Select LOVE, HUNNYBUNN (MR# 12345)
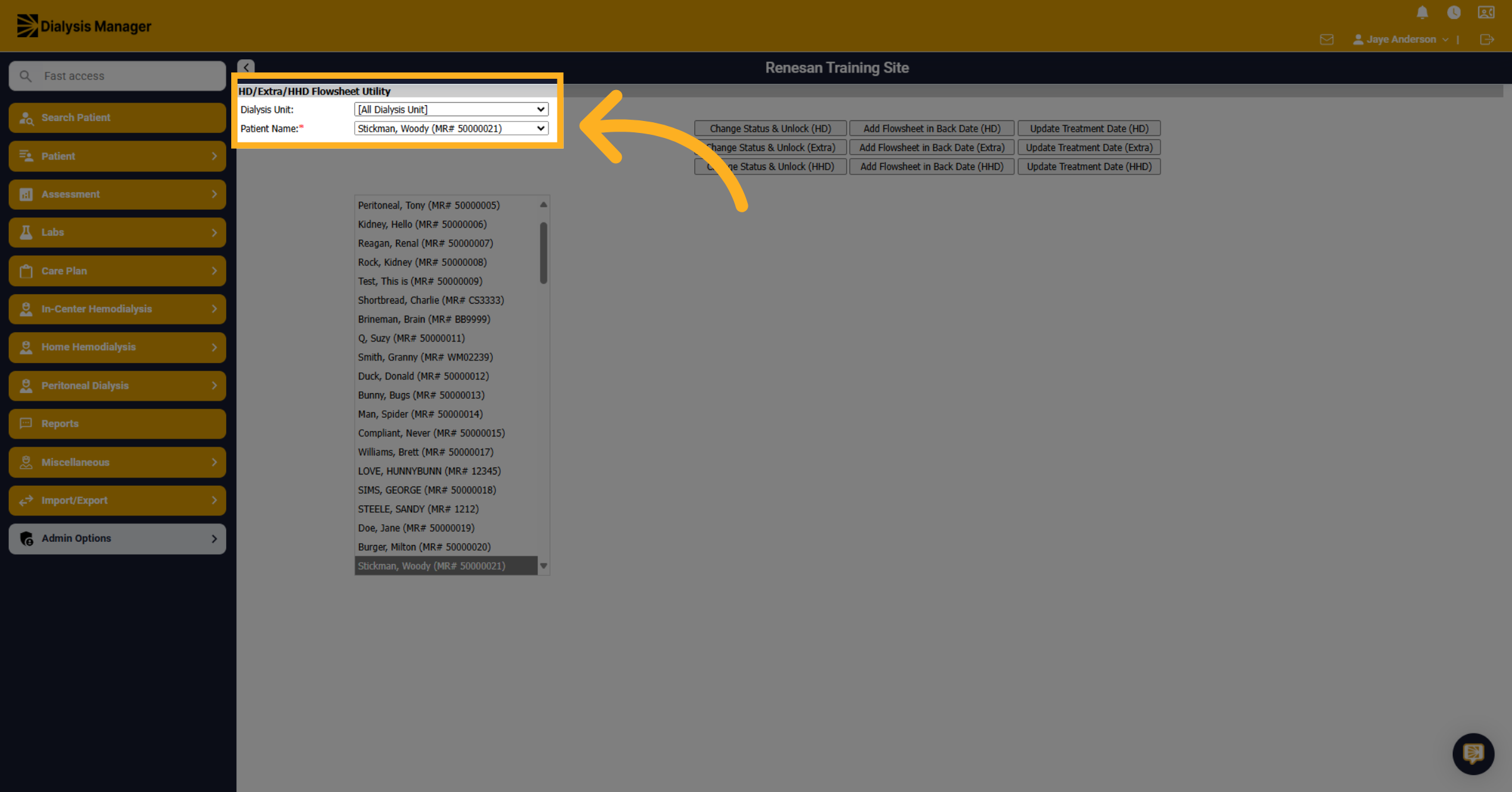1512x792 pixels. [446, 471]
